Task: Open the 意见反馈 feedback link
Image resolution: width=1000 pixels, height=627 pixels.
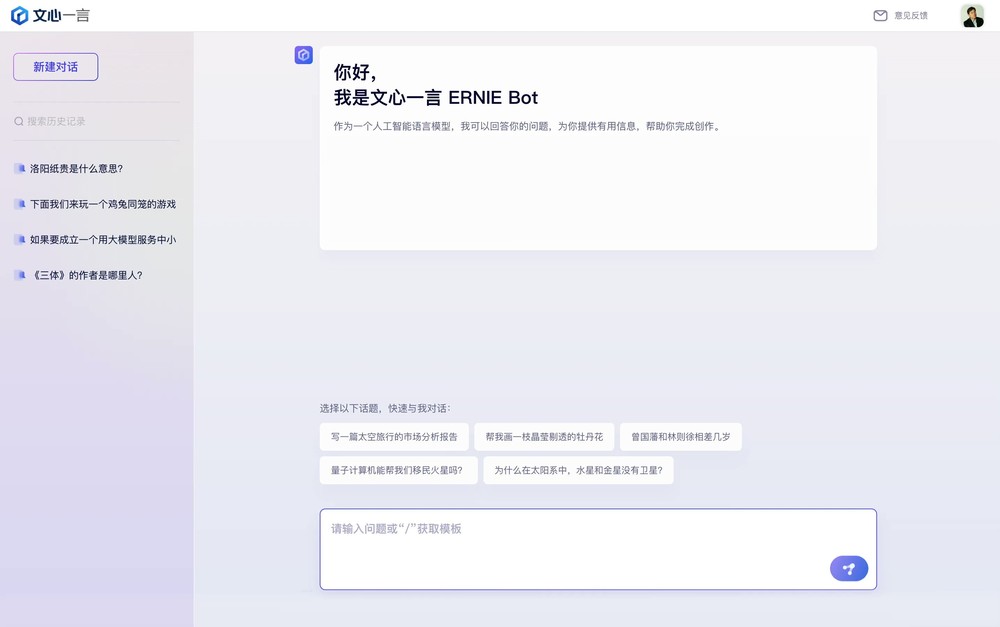Action: [x=911, y=15]
